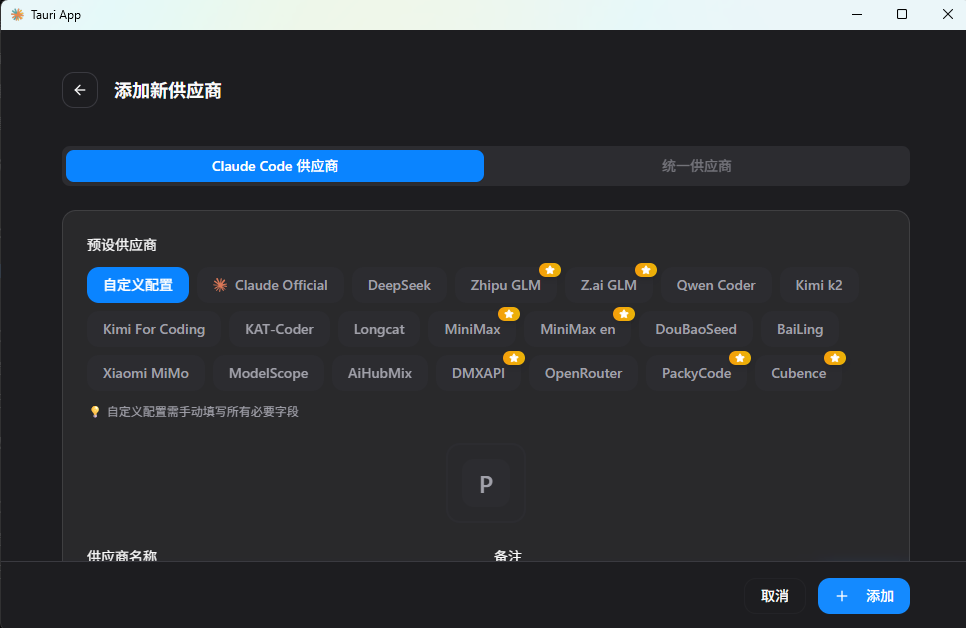Click the 取消 cancel button

pos(774,596)
